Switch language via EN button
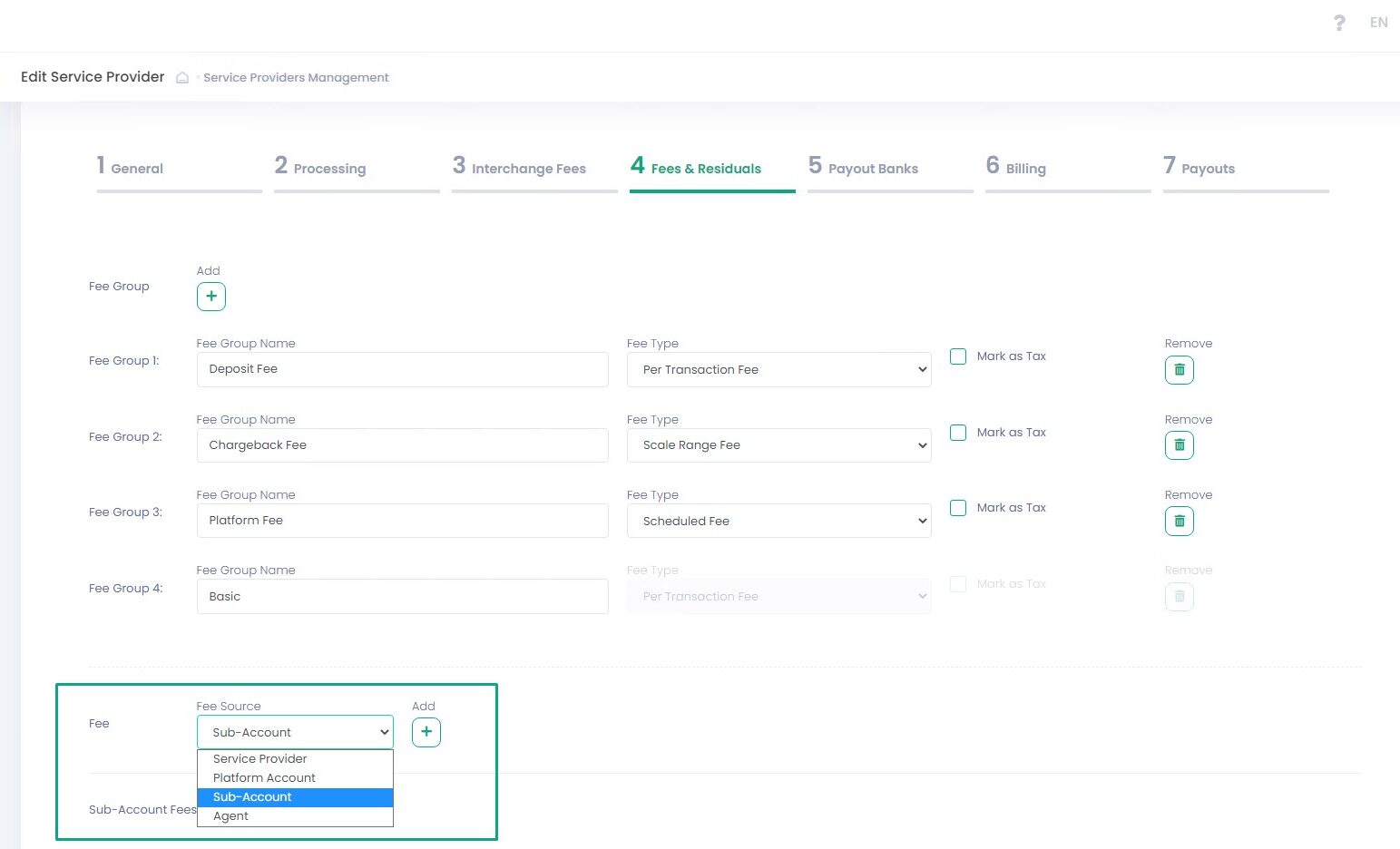This screenshot has height=849, width=1400. (1378, 23)
